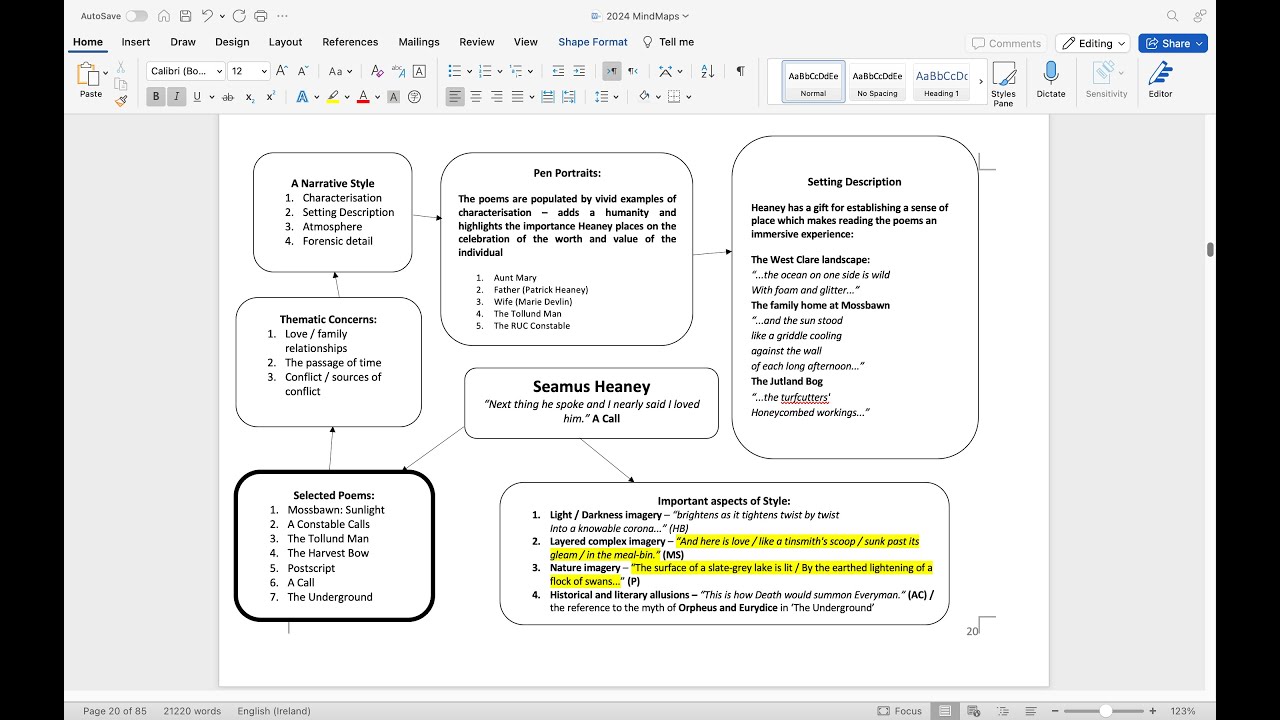The image size is (1280, 720).
Task: Sort text with A-Z sort icon
Action: [x=707, y=71]
